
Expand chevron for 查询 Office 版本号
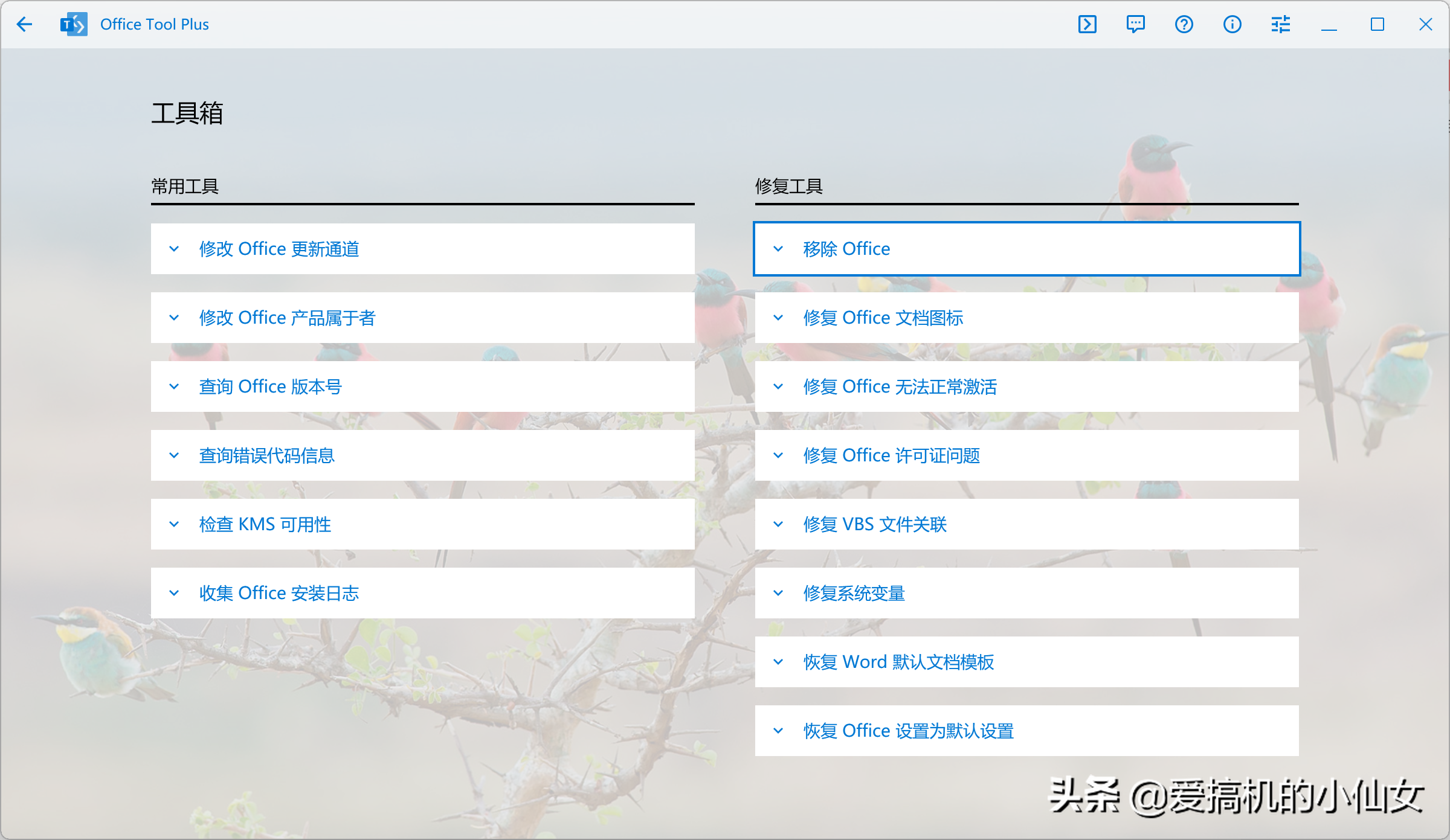tap(174, 386)
